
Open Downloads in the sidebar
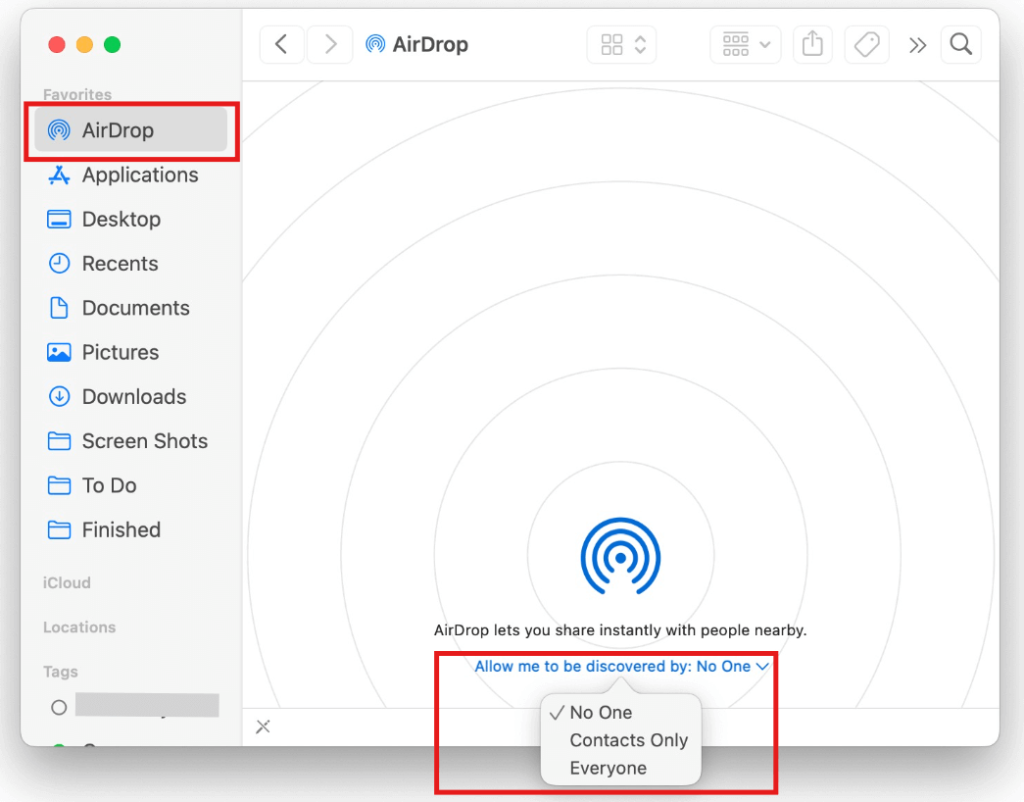pos(131,397)
